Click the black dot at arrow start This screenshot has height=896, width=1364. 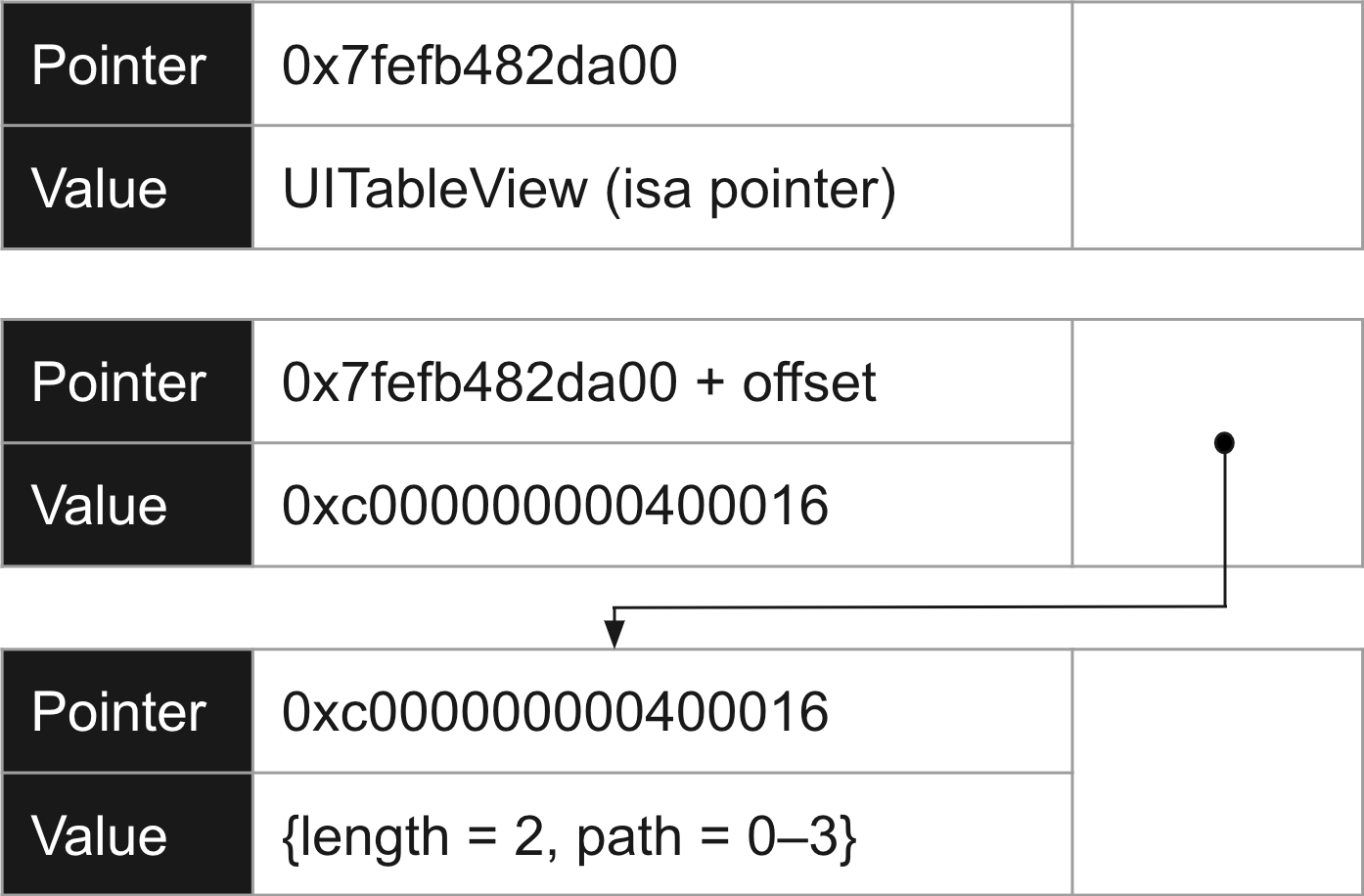point(1224,443)
